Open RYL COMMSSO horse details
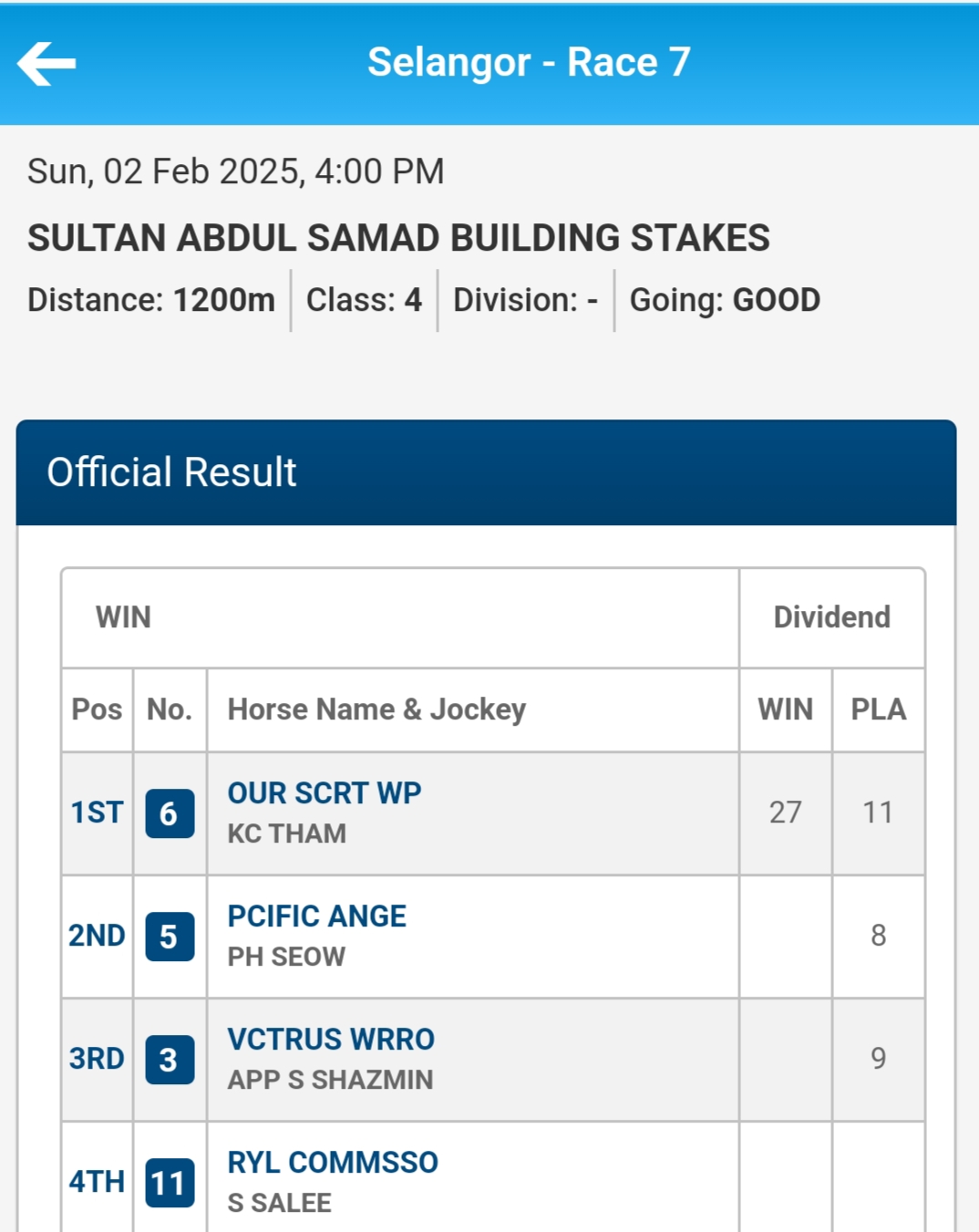 tap(333, 1163)
